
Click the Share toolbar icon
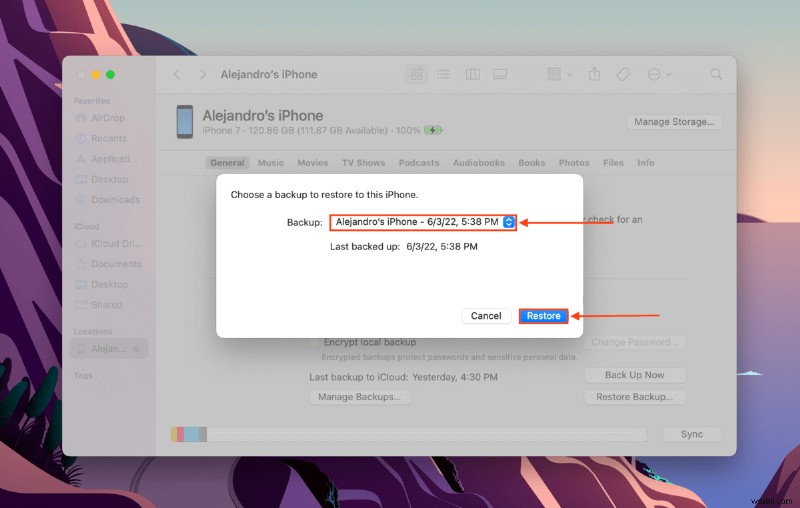pos(594,74)
